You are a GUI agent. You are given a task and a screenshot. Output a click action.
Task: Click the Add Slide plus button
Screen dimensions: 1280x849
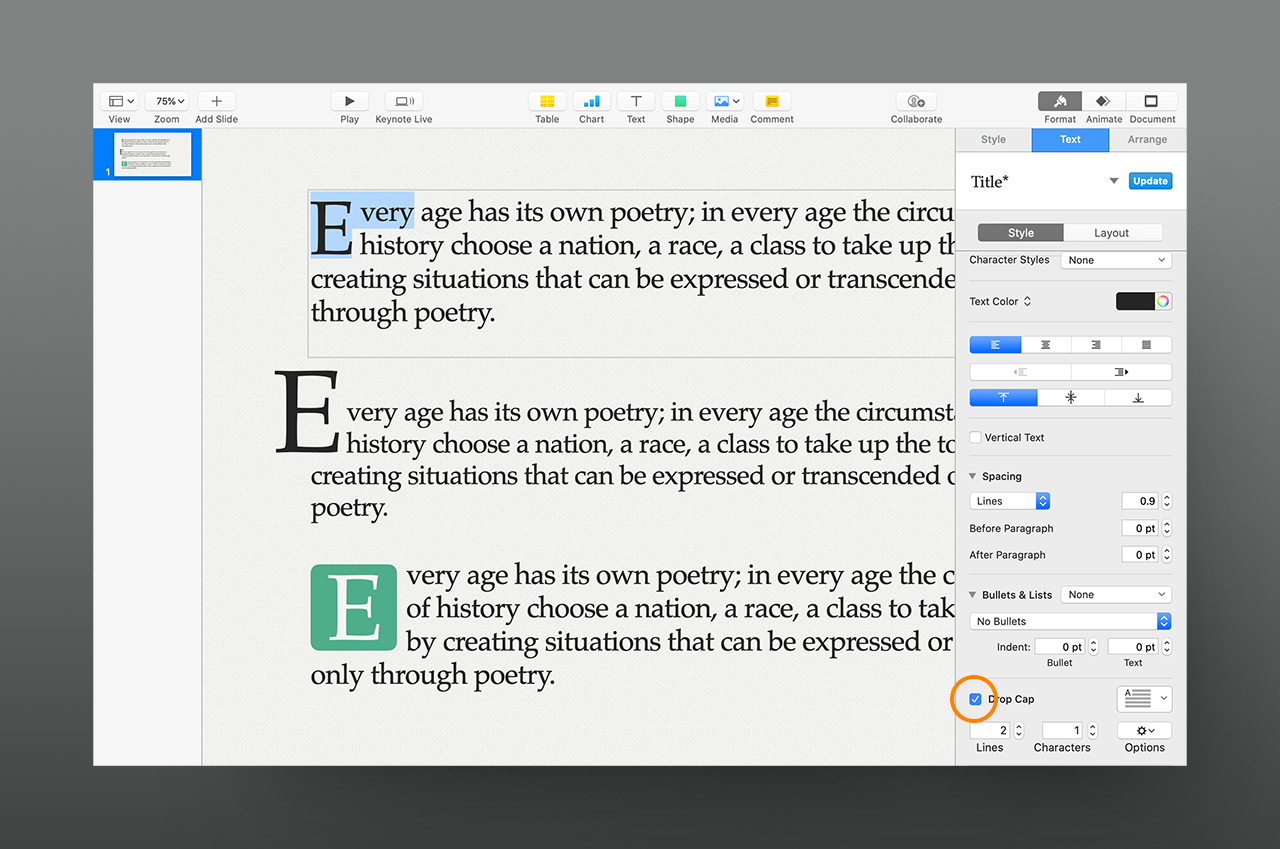click(216, 101)
